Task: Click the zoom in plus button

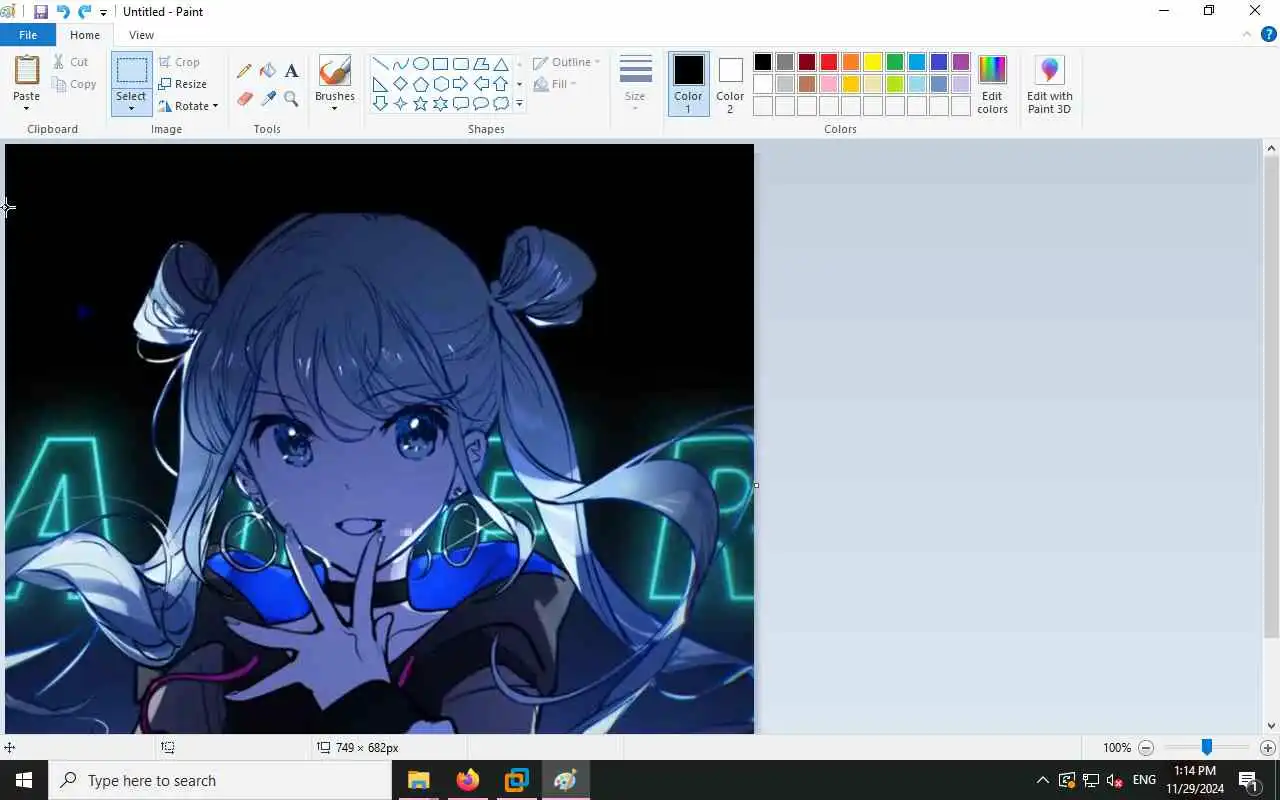Action: coord(1267,747)
